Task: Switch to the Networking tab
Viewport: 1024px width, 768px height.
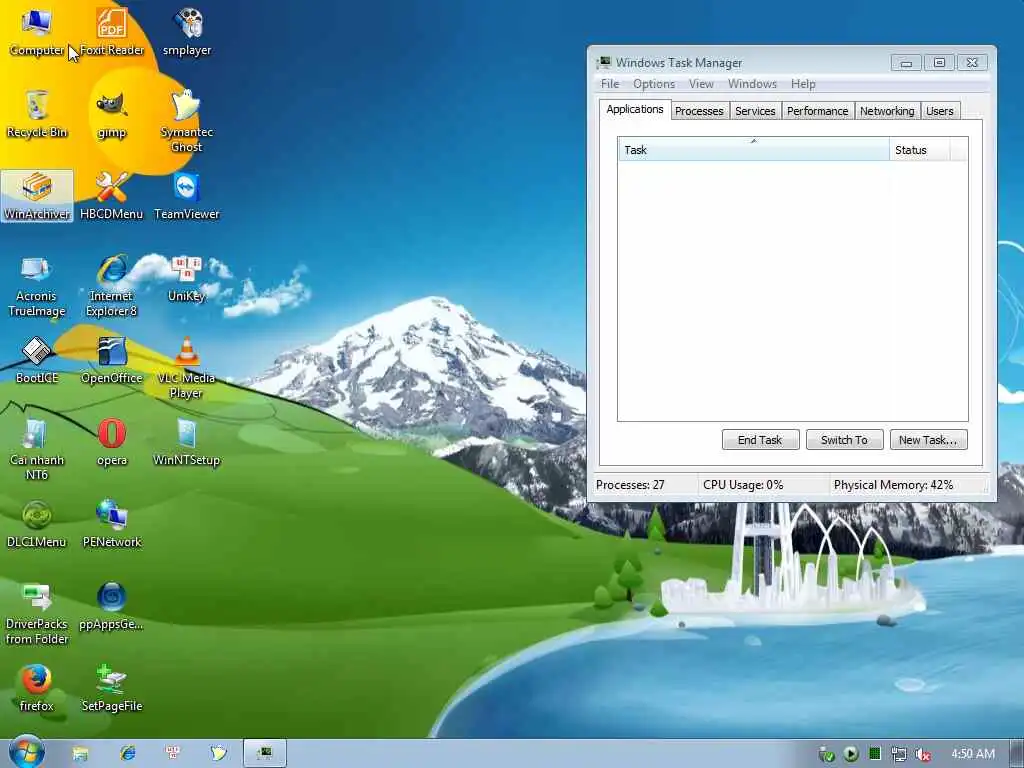Action: point(887,111)
